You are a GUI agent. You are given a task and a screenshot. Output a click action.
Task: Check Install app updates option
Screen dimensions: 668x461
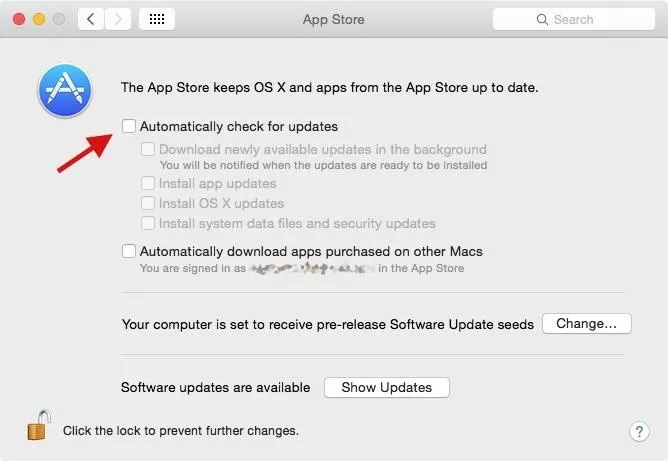click(x=149, y=184)
